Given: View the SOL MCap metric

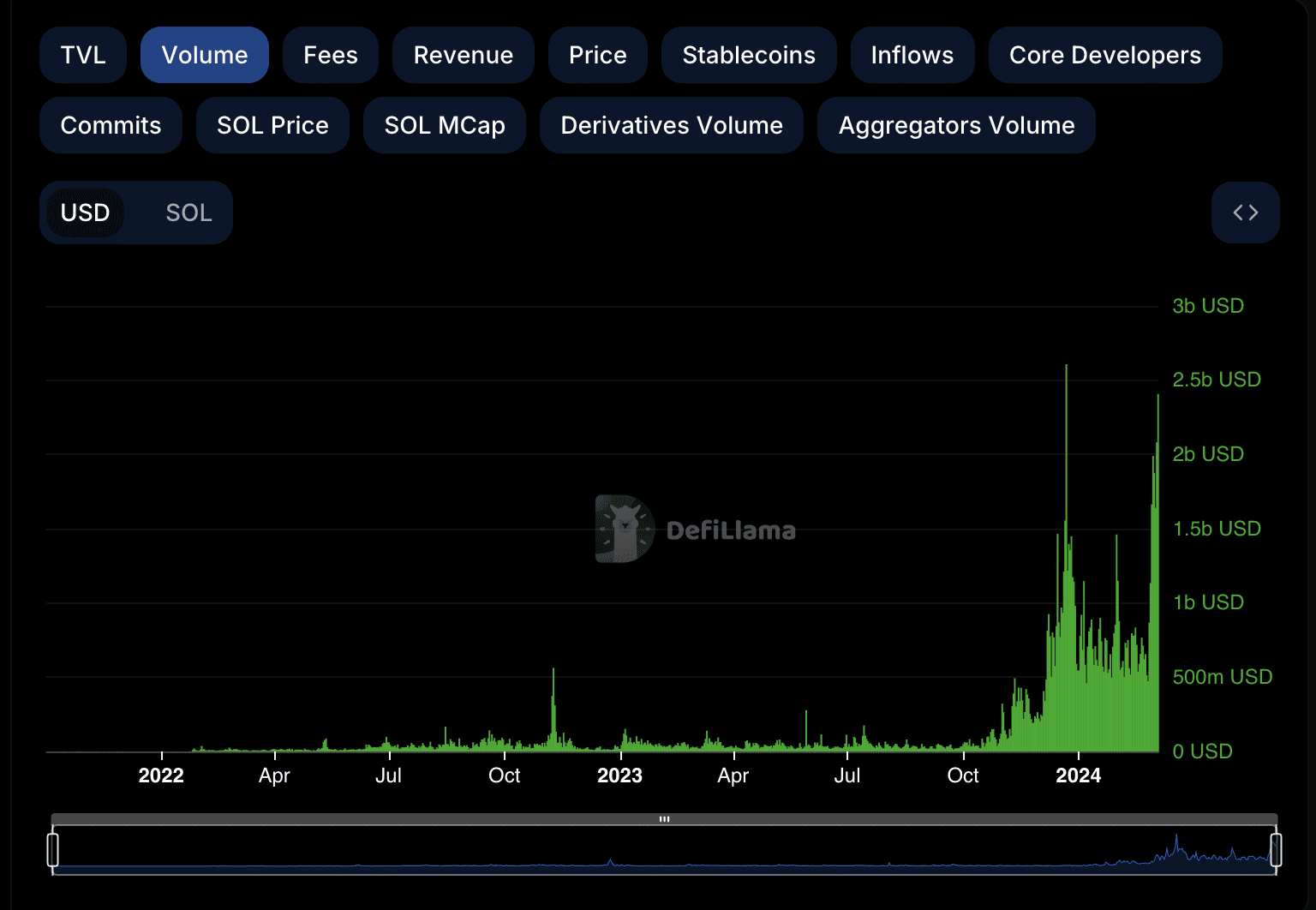Looking at the screenshot, I should pos(444,125).
